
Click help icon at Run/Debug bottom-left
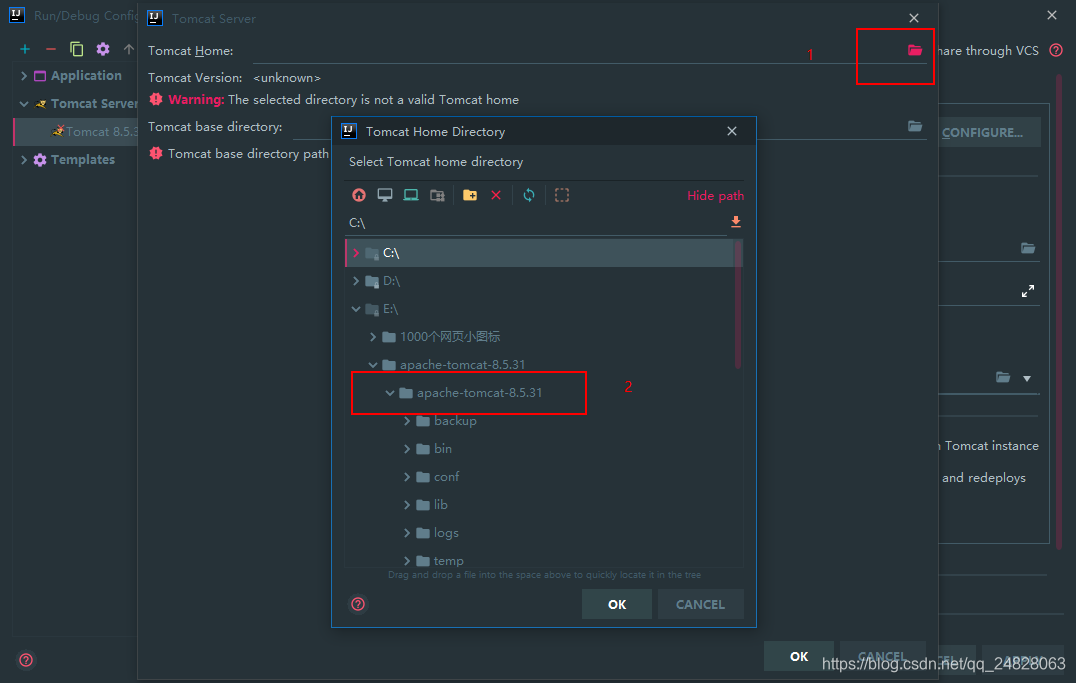click(26, 660)
